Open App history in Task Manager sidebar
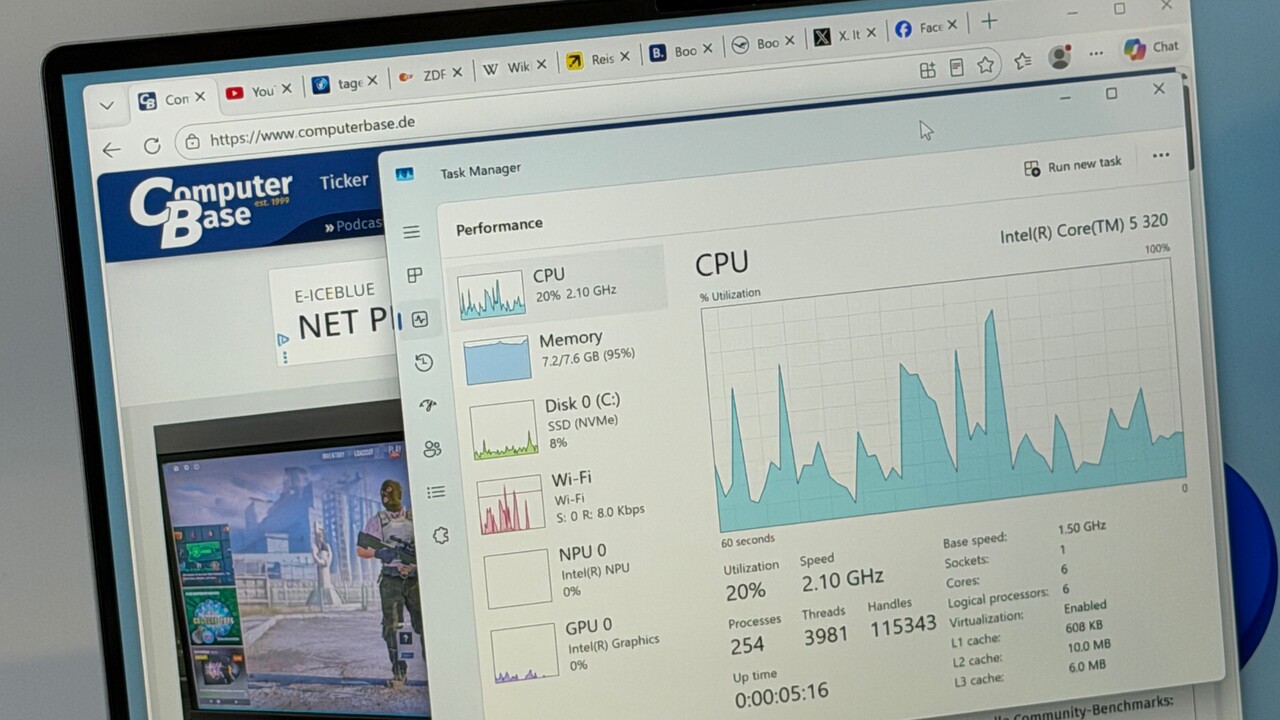The image size is (1280, 720). pyautogui.click(x=424, y=363)
